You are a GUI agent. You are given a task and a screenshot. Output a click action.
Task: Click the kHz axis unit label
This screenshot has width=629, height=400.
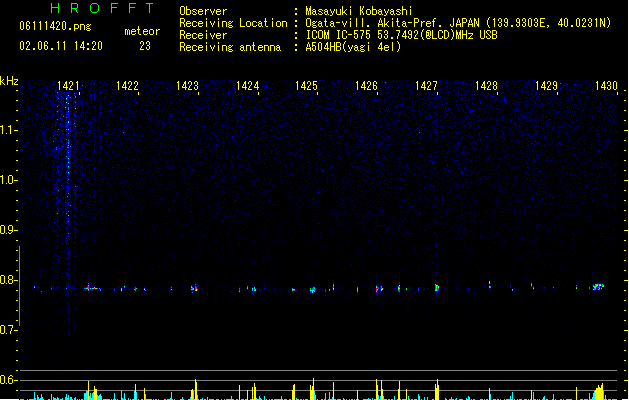point(9,81)
